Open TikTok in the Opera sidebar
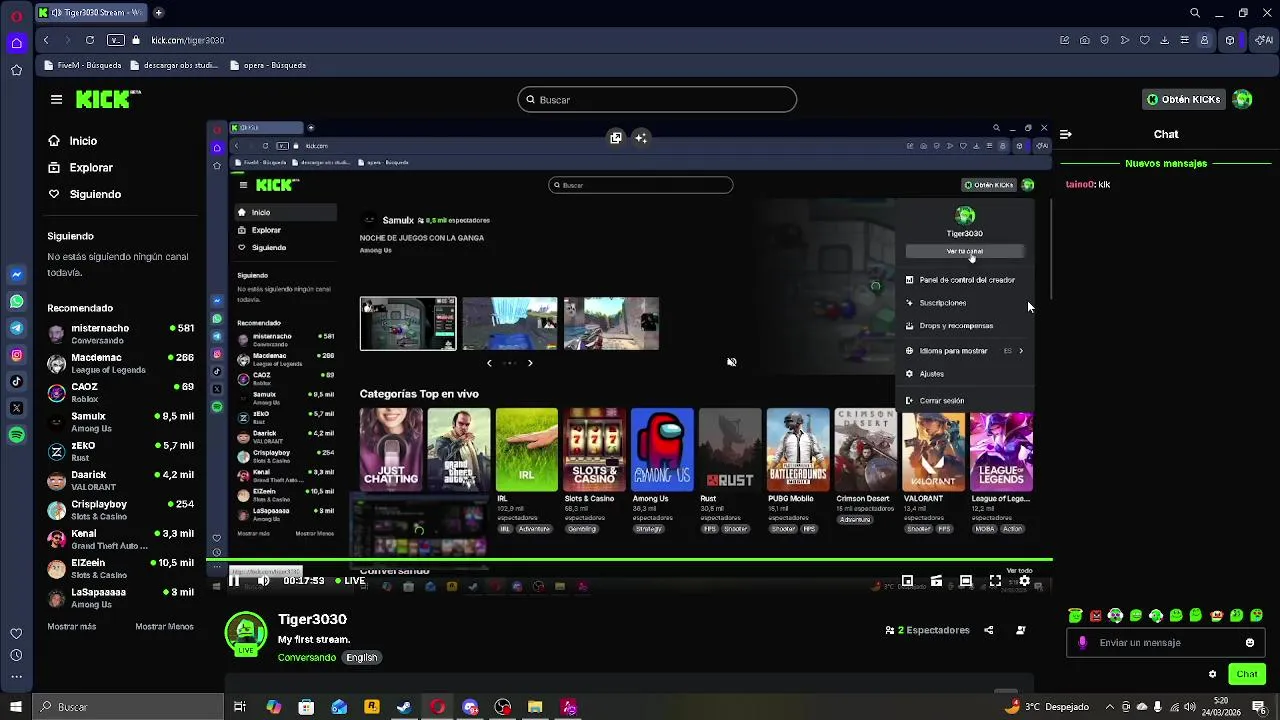 coord(16,381)
